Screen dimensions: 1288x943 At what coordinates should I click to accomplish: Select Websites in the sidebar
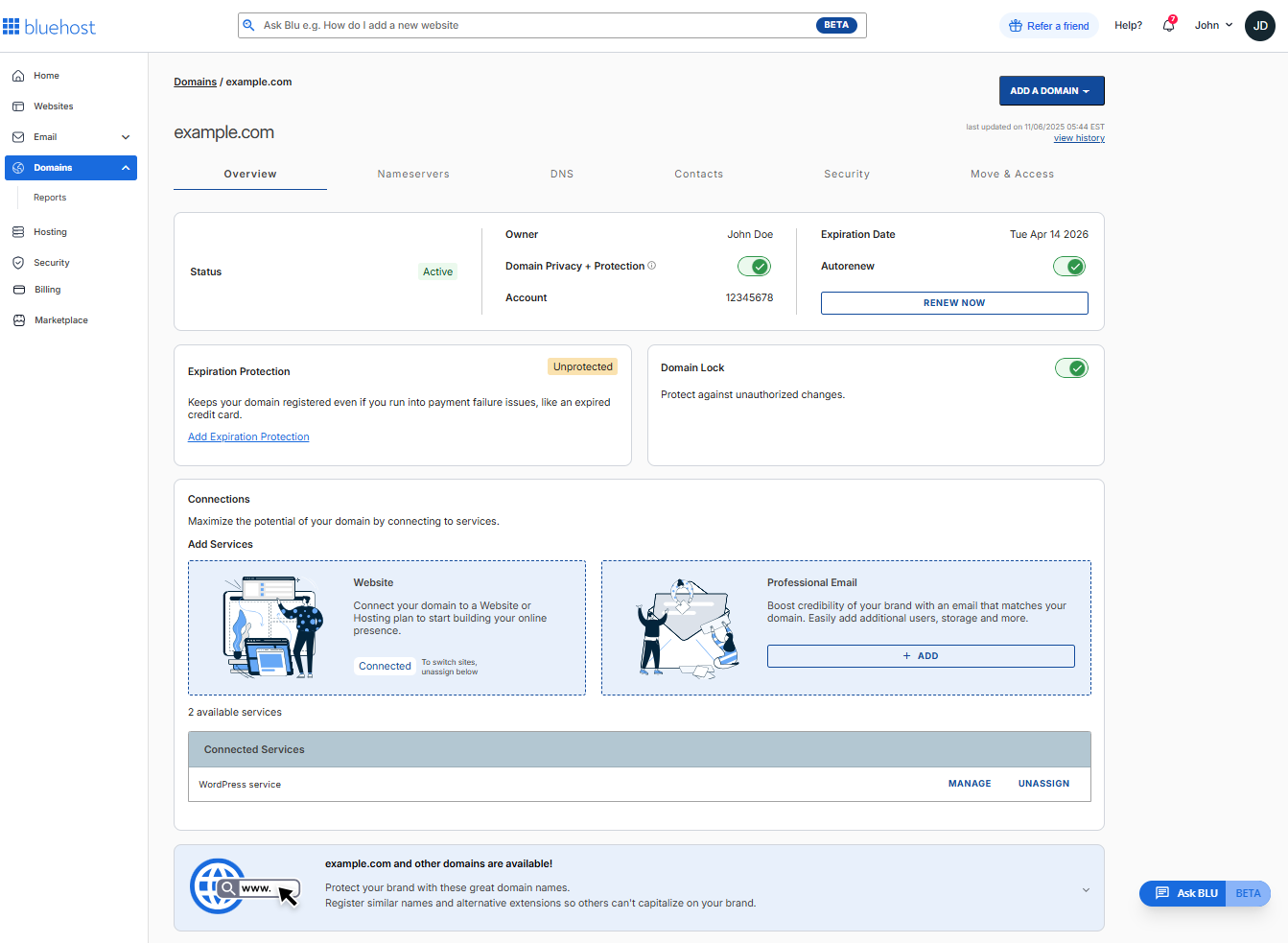[x=53, y=106]
